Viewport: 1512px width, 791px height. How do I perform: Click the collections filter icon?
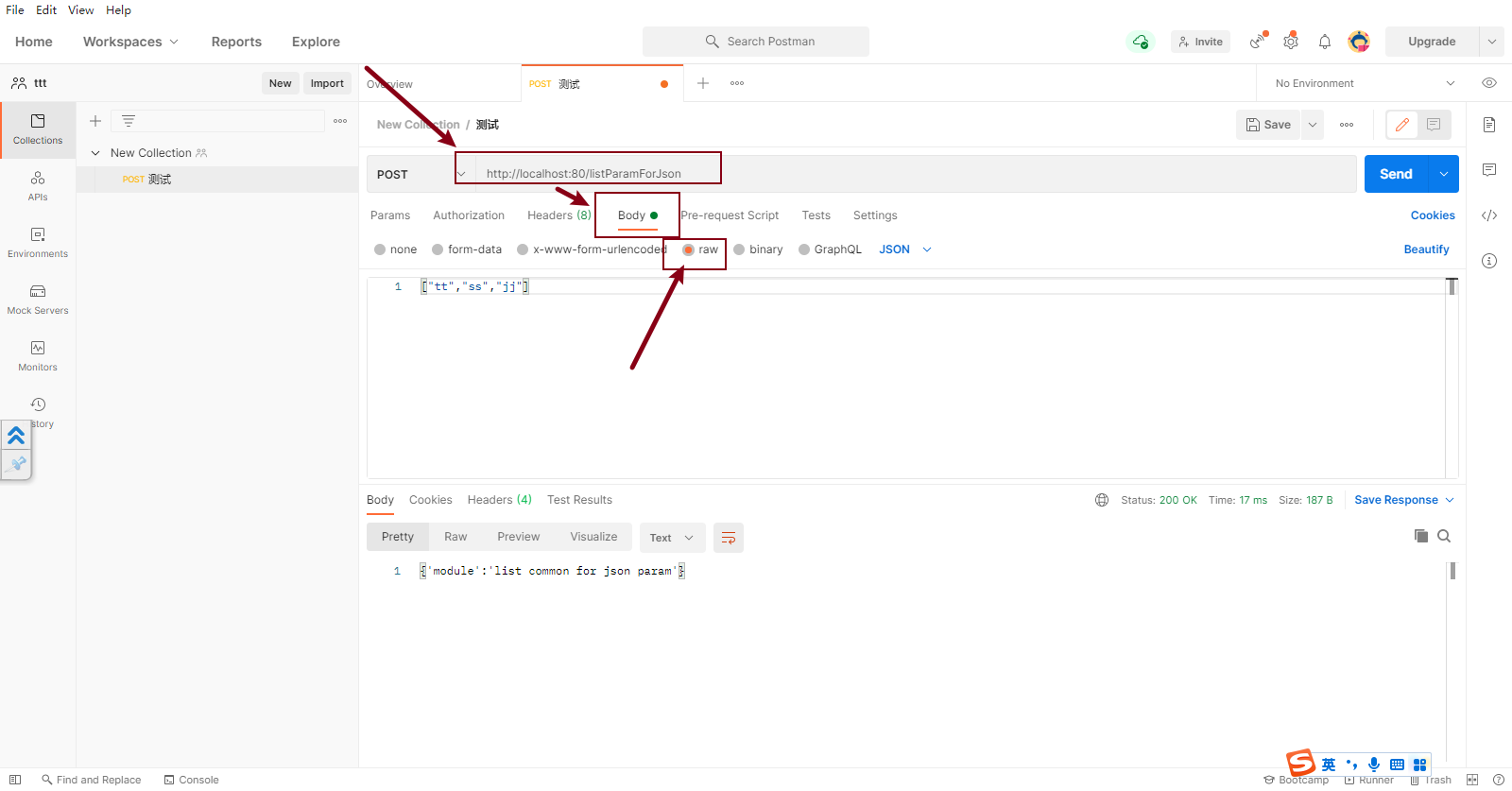(129, 121)
